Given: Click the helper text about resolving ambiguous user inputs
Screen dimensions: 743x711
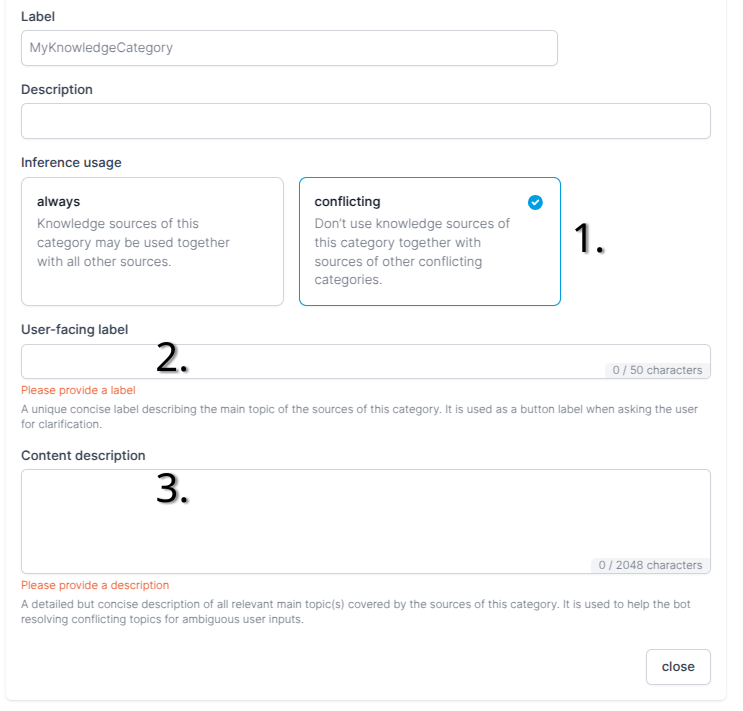Looking at the screenshot, I should click(355, 611).
